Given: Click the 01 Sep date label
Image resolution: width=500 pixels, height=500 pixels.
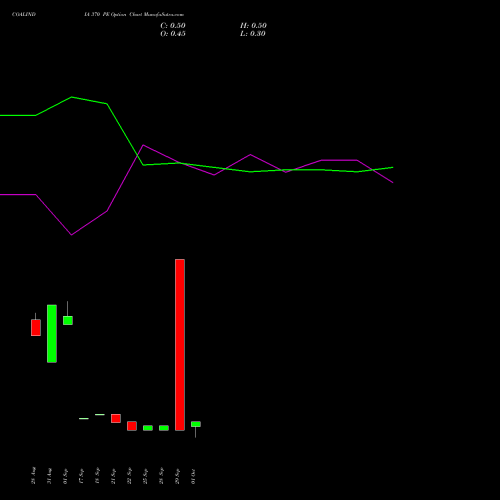Looking at the screenshot, I should tap(65, 476).
